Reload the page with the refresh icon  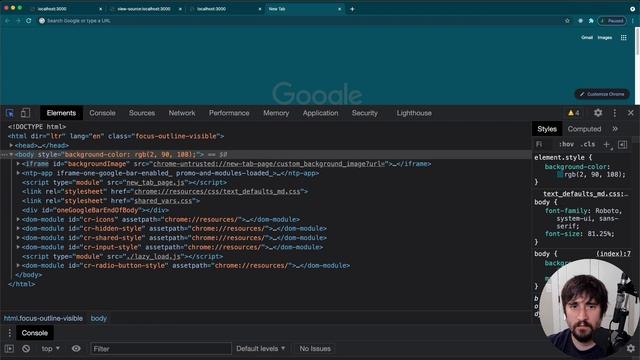[x=29, y=20]
